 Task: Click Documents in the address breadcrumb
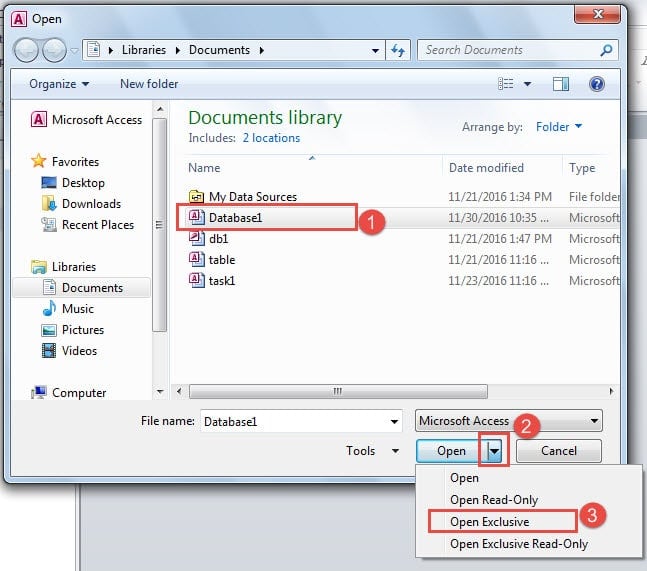[219, 50]
